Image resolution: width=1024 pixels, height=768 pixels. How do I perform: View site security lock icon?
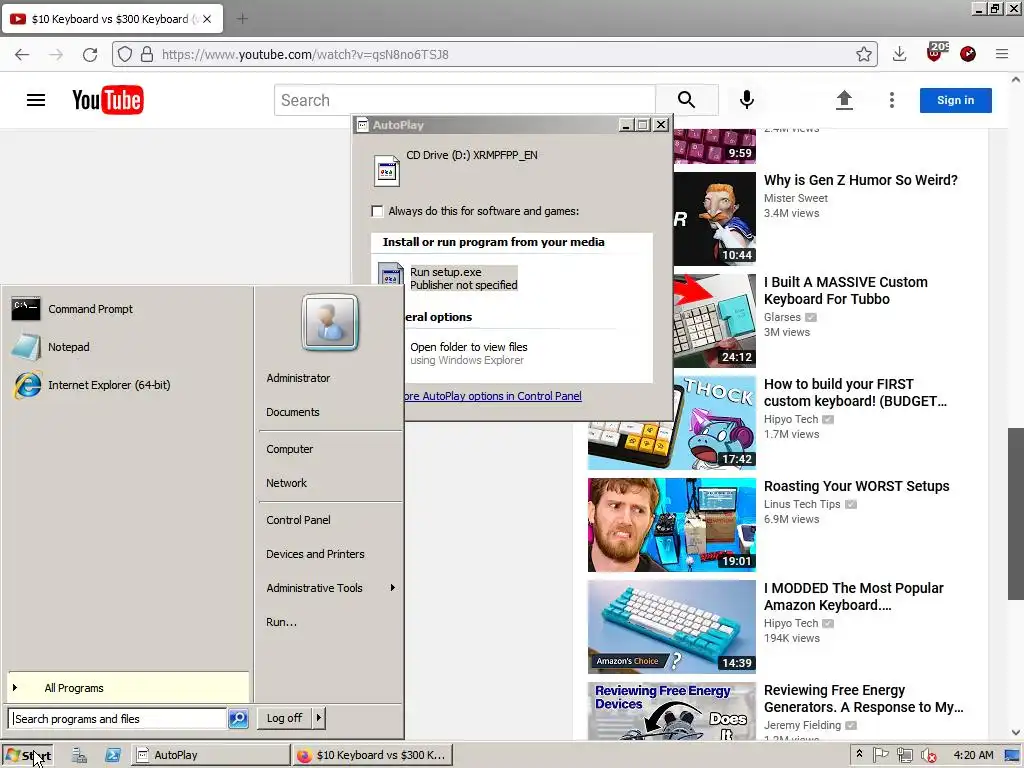147,54
